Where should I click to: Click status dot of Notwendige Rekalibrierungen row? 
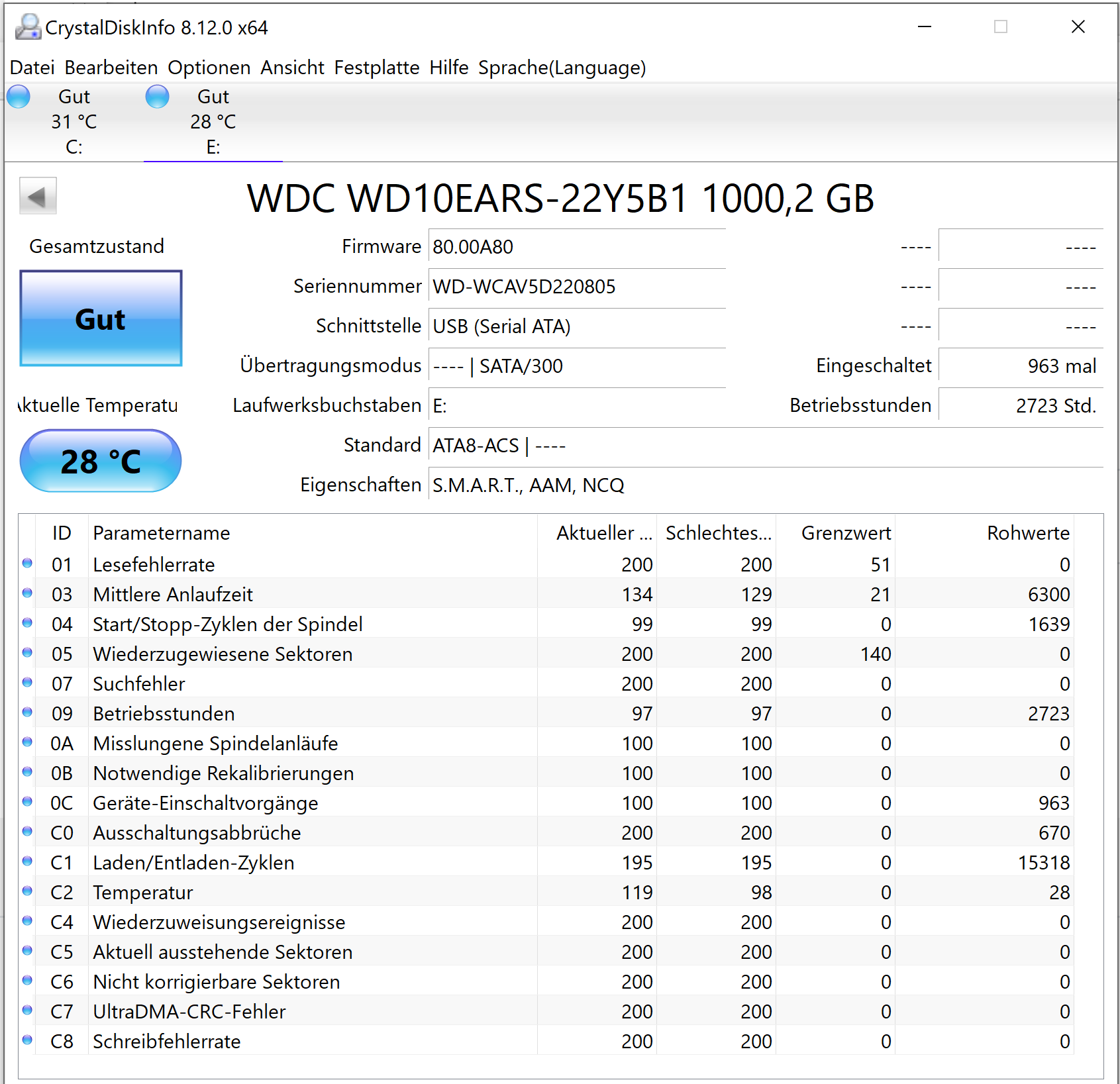(x=27, y=771)
